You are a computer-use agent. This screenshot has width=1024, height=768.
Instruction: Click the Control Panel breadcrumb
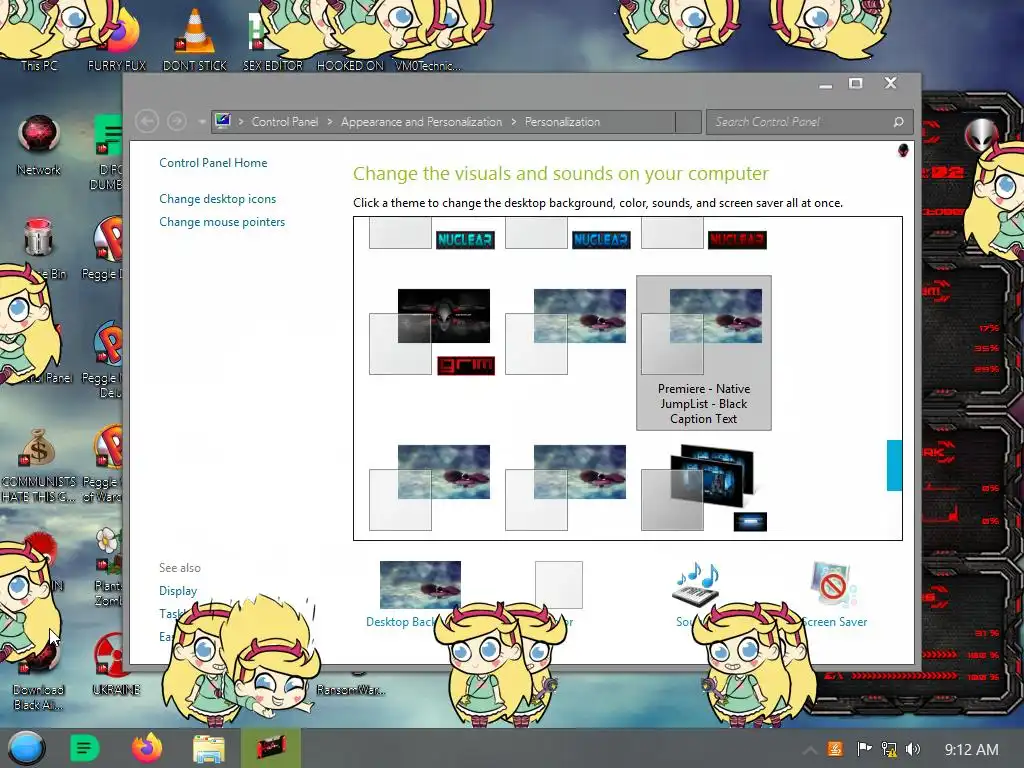pos(285,122)
